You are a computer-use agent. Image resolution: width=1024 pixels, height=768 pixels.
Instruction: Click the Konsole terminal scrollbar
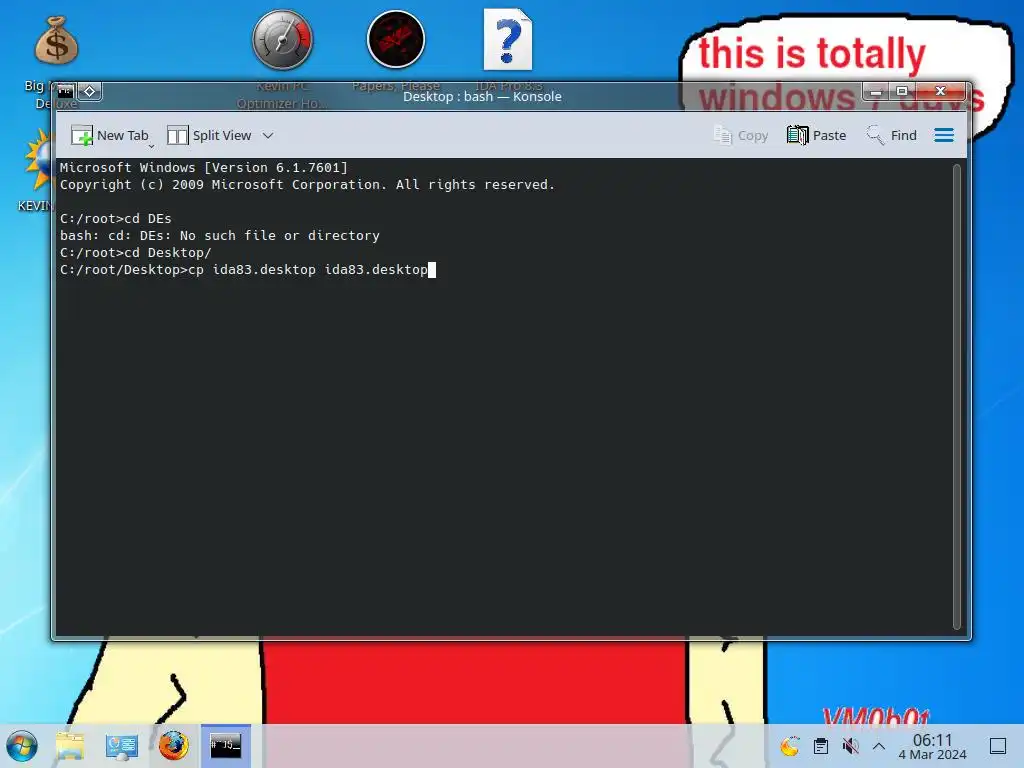click(x=957, y=396)
